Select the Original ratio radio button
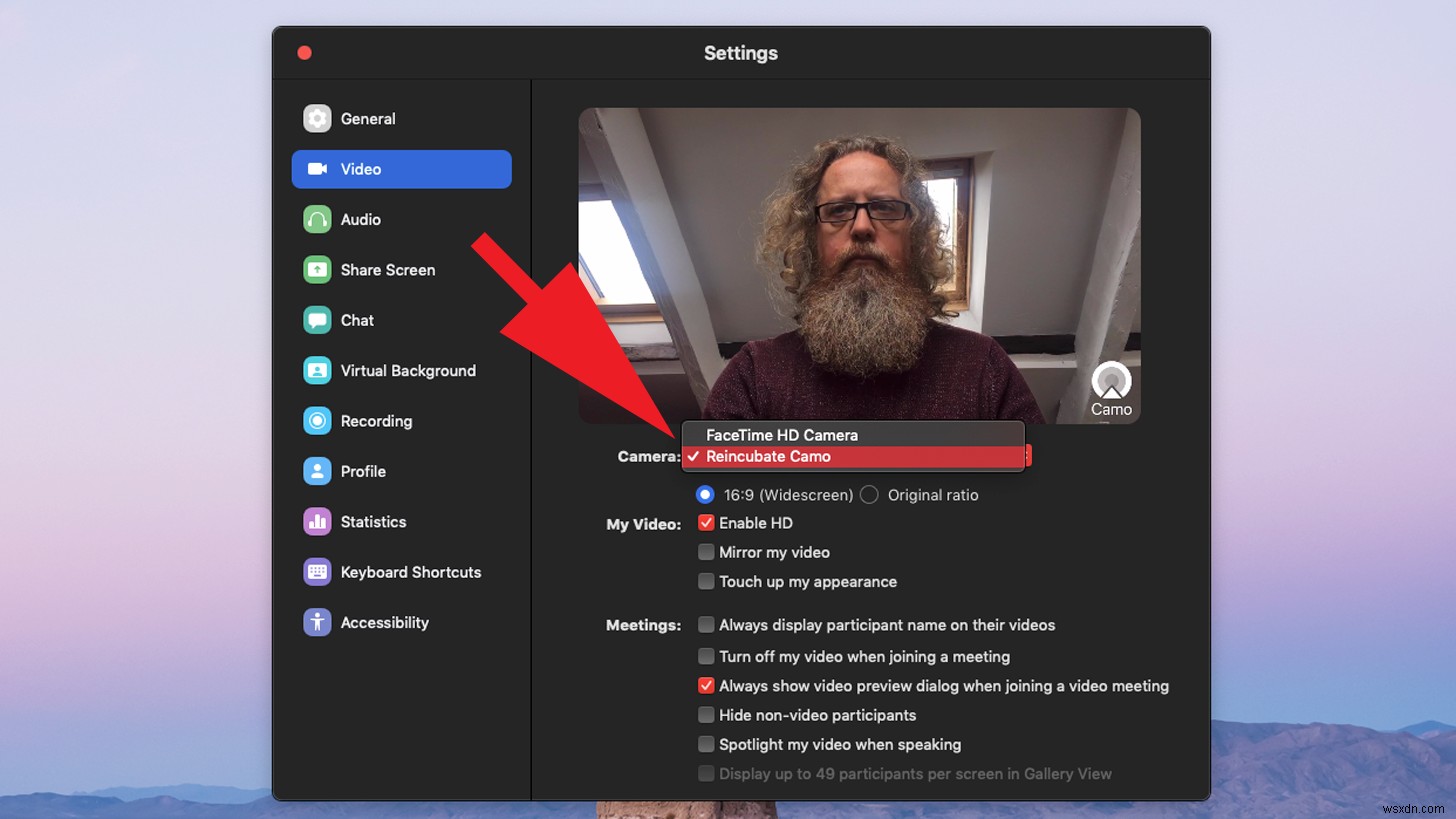 pyautogui.click(x=868, y=494)
